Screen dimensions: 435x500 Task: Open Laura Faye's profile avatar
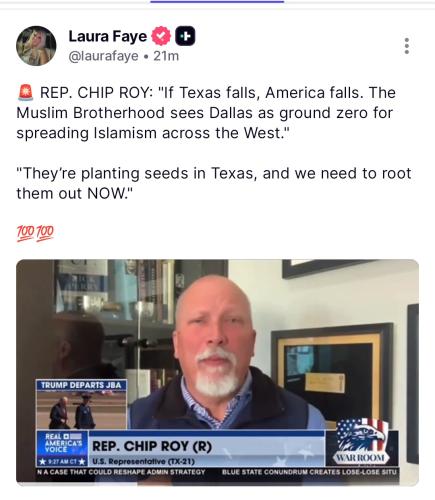coord(36,46)
